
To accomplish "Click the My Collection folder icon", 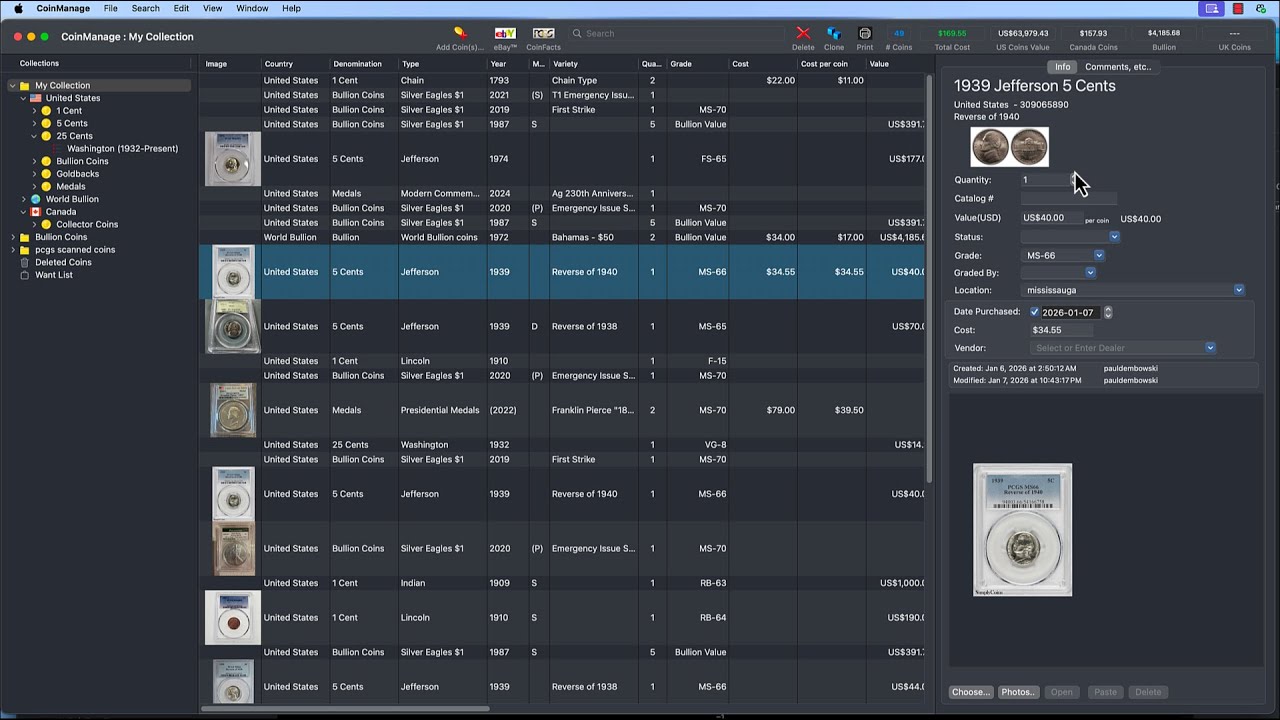I will (25, 86).
